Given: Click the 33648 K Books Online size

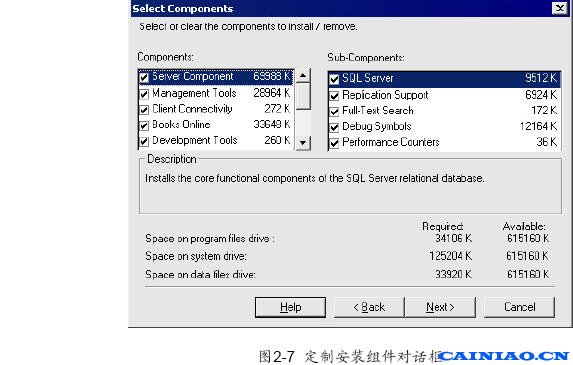Looking at the screenshot, I should [272, 125].
